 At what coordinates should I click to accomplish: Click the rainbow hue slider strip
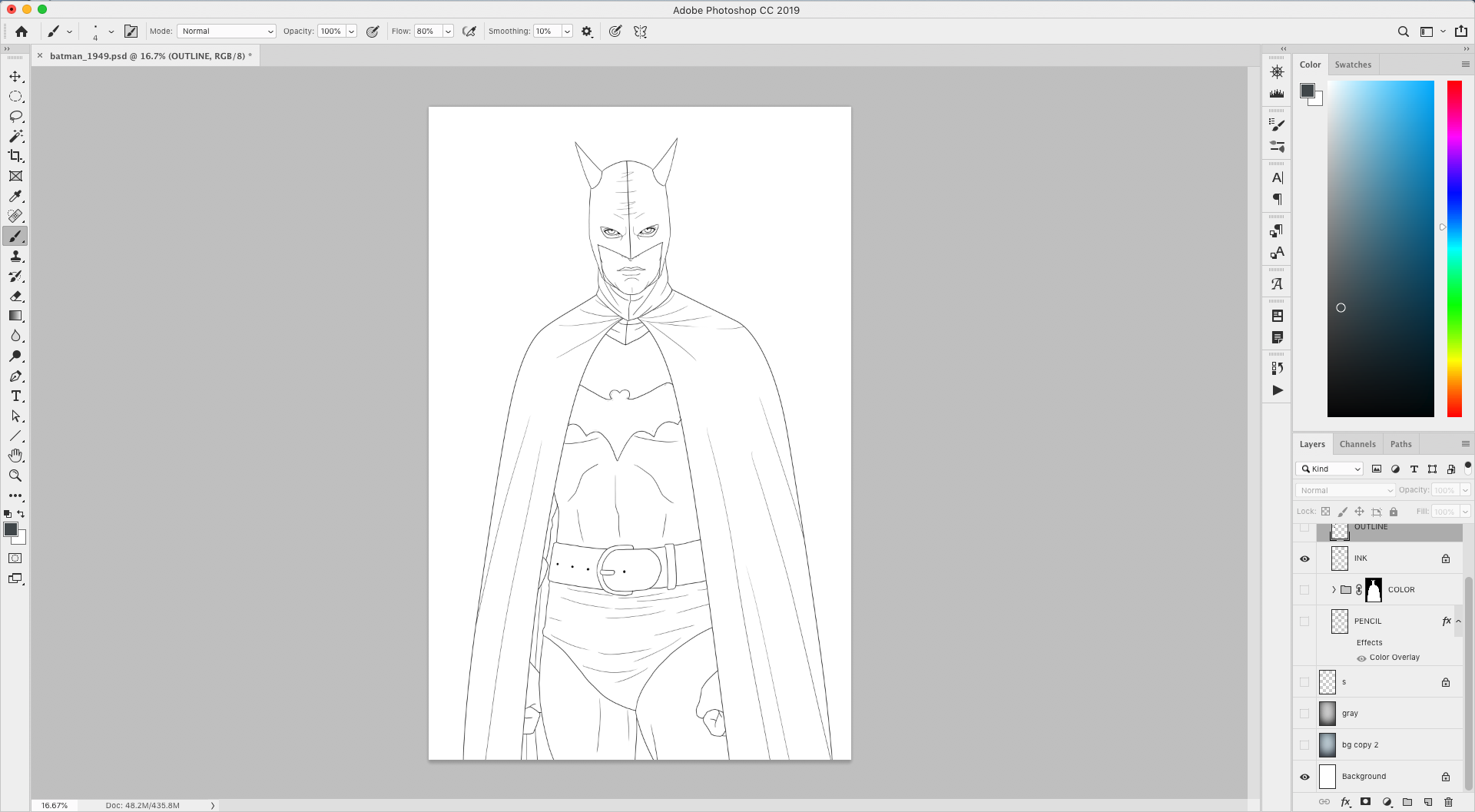click(x=1454, y=248)
